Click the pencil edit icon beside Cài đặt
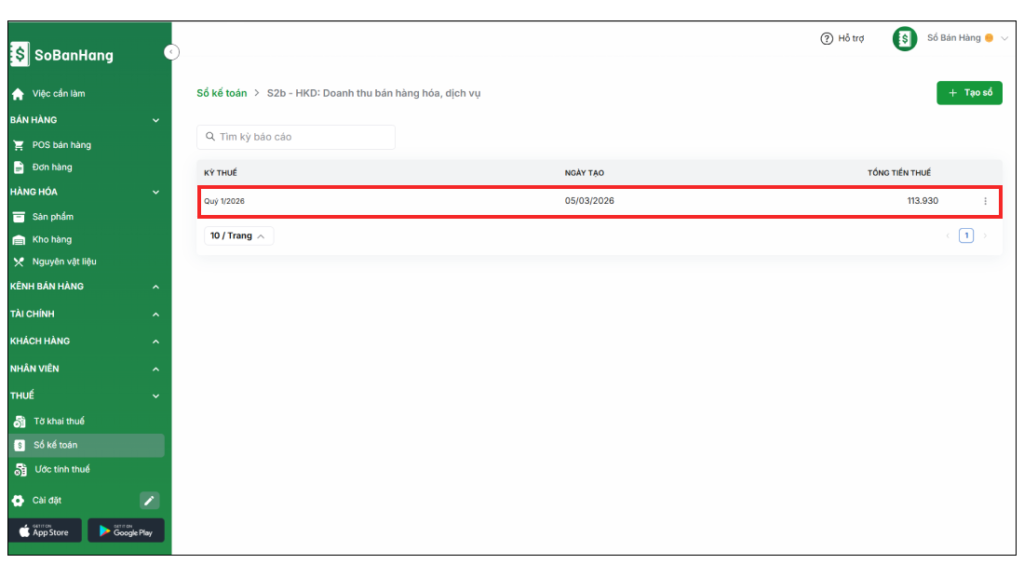The width and height of the screenshot is (1024, 577). (149, 500)
